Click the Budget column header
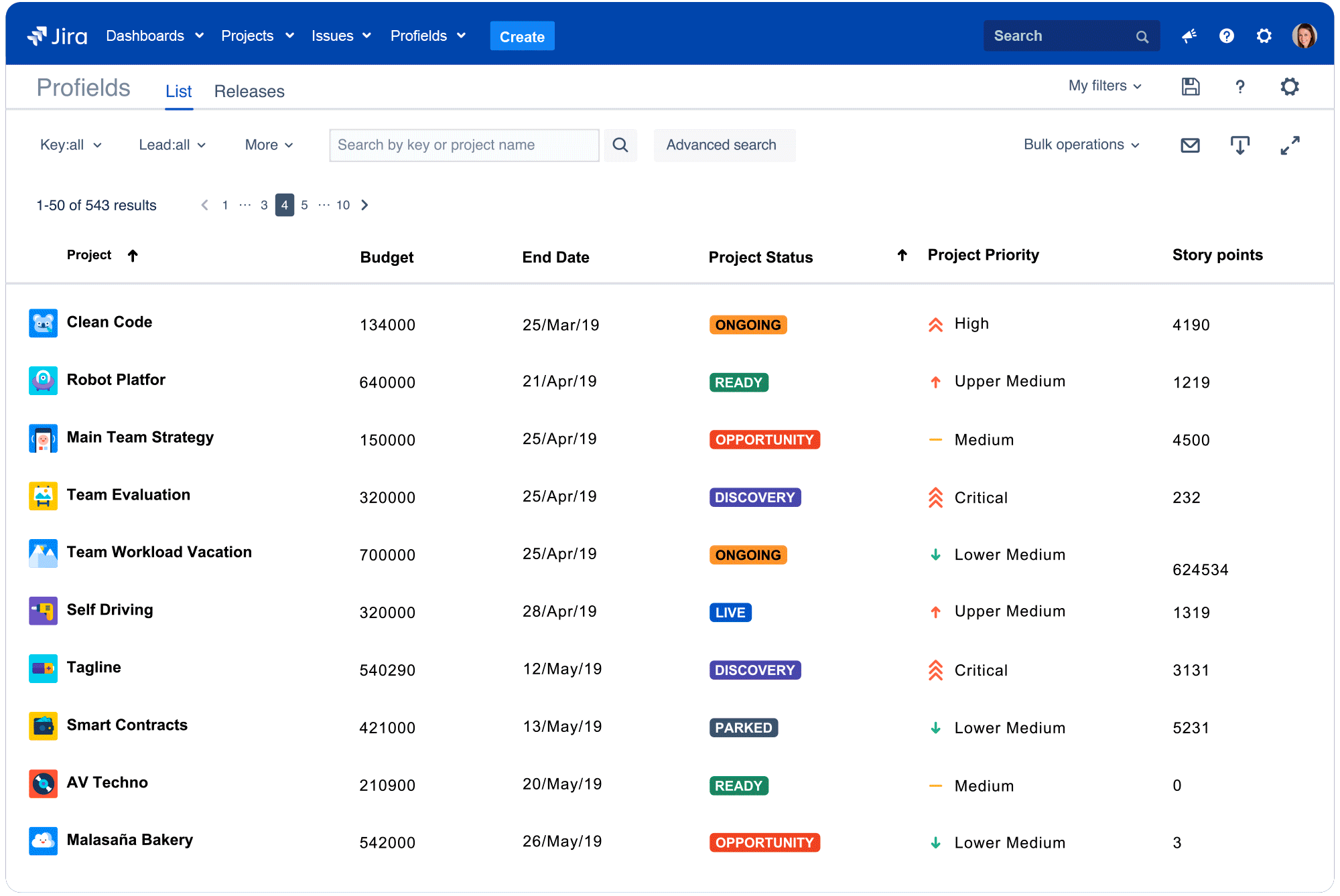Image resolution: width=1340 pixels, height=896 pixels. pos(387,257)
